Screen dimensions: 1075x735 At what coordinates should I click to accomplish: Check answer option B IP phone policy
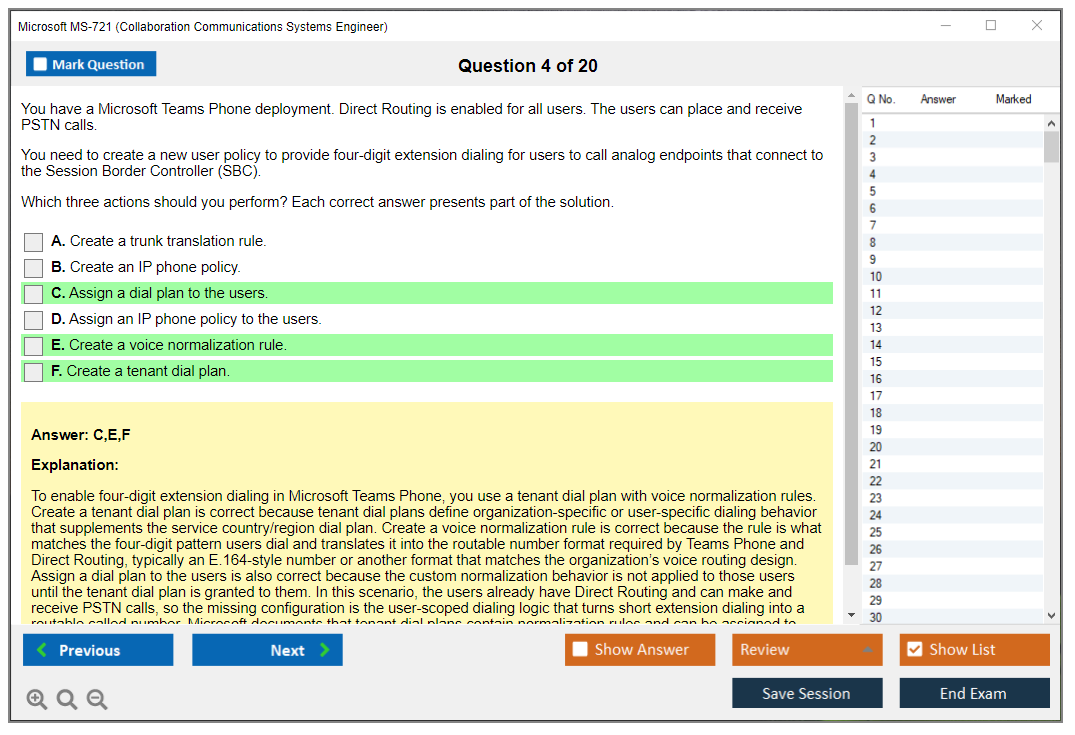click(x=34, y=268)
